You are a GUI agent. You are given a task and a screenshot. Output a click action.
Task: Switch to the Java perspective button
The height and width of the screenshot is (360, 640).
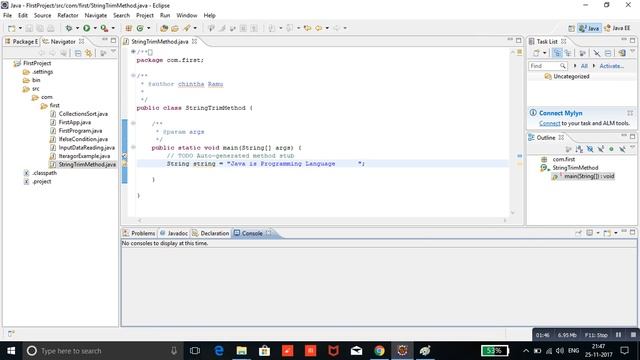[589, 28]
